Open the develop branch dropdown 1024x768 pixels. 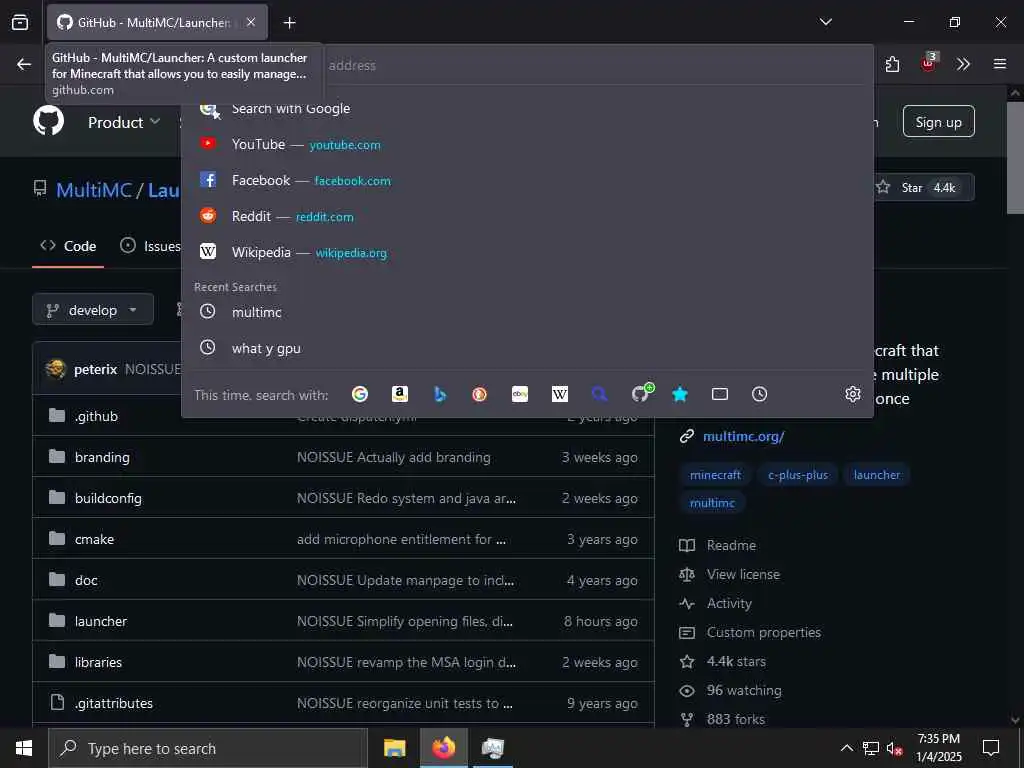point(93,310)
